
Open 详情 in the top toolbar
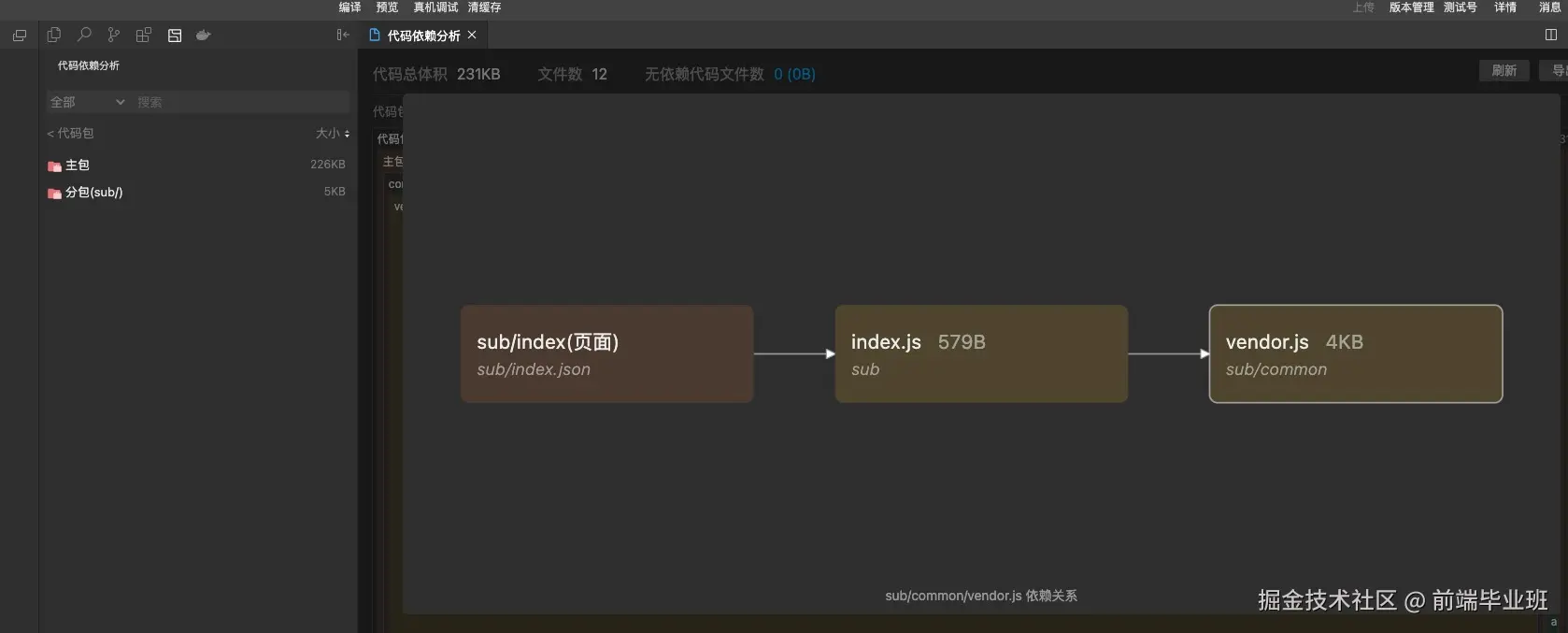pos(1505,7)
